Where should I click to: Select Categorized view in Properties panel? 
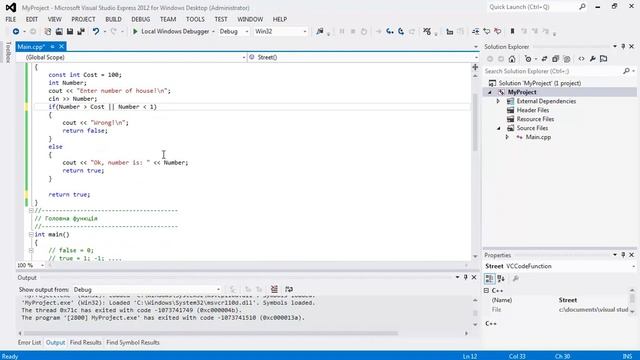pos(489,279)
